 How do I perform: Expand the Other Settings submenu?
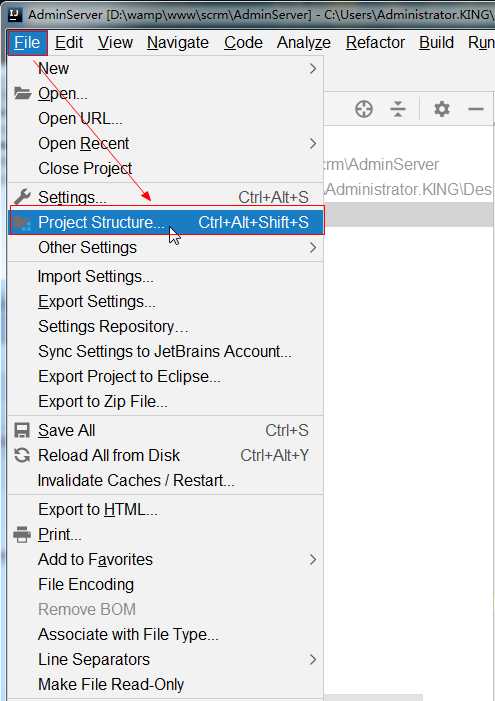point(313,247)
